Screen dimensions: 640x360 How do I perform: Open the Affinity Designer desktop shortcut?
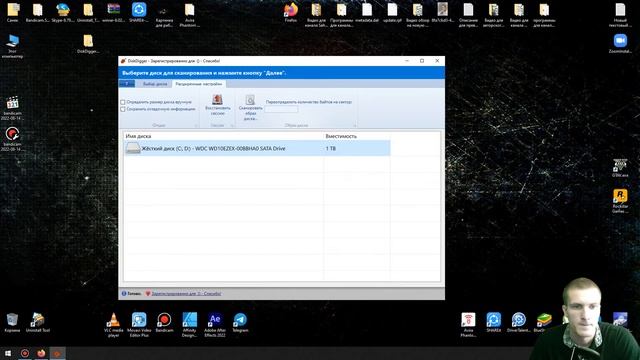[x=189, y=324]
